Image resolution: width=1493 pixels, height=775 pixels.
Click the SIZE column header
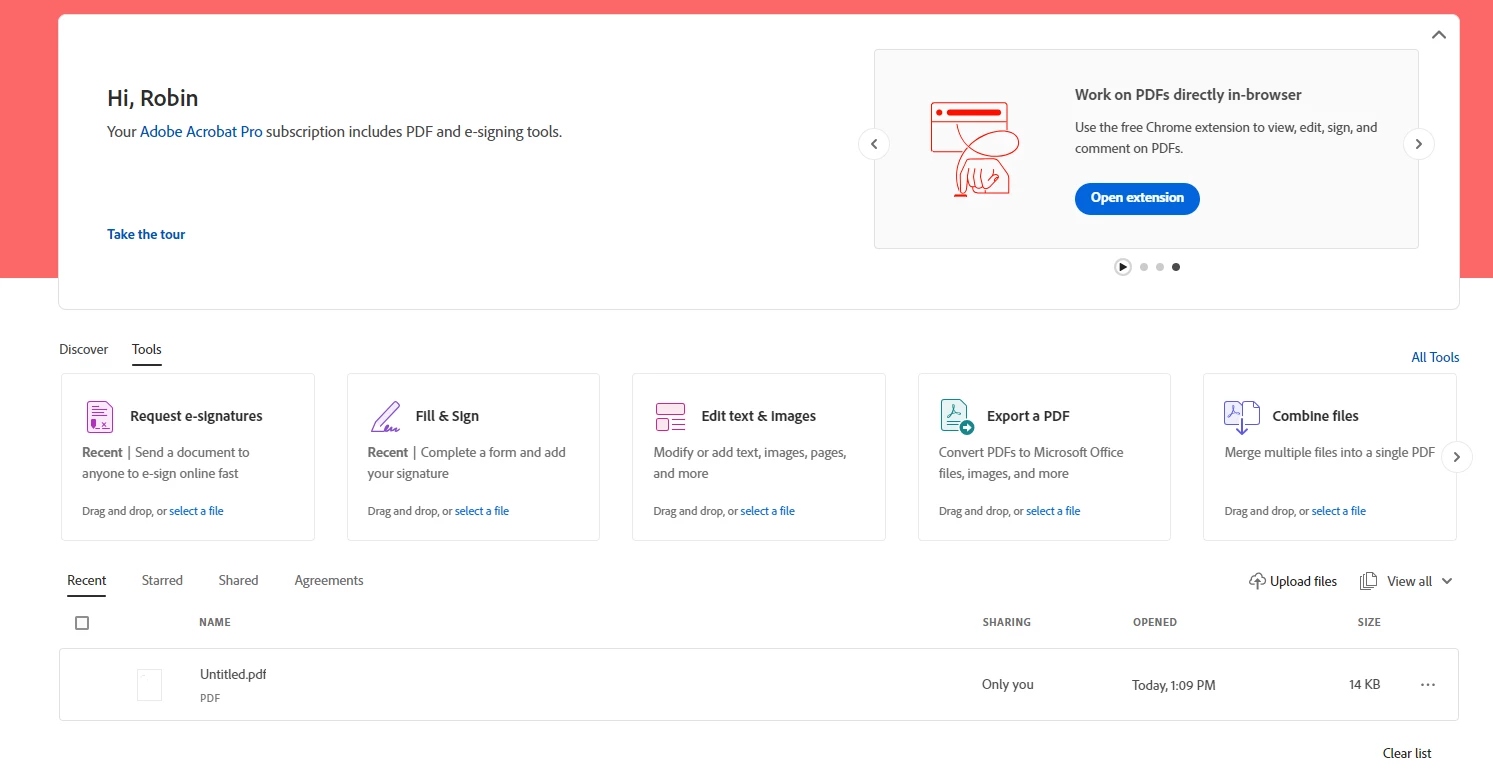[1369, 622]
